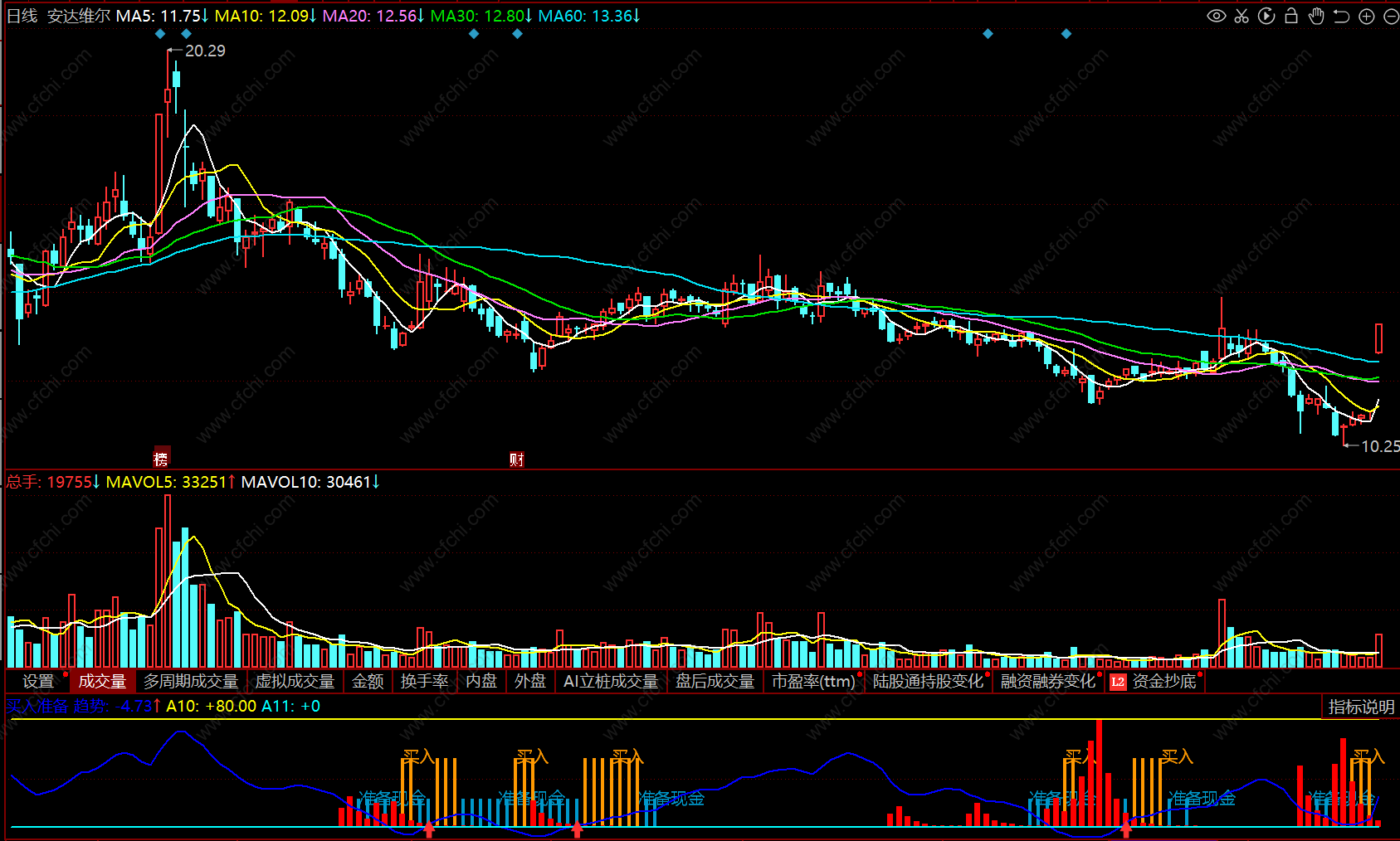Image resolution: width=1400 pixels, height=841 pixels.
Task: Click the 买入准备 indicator name
Action: (x=37, y=706)
